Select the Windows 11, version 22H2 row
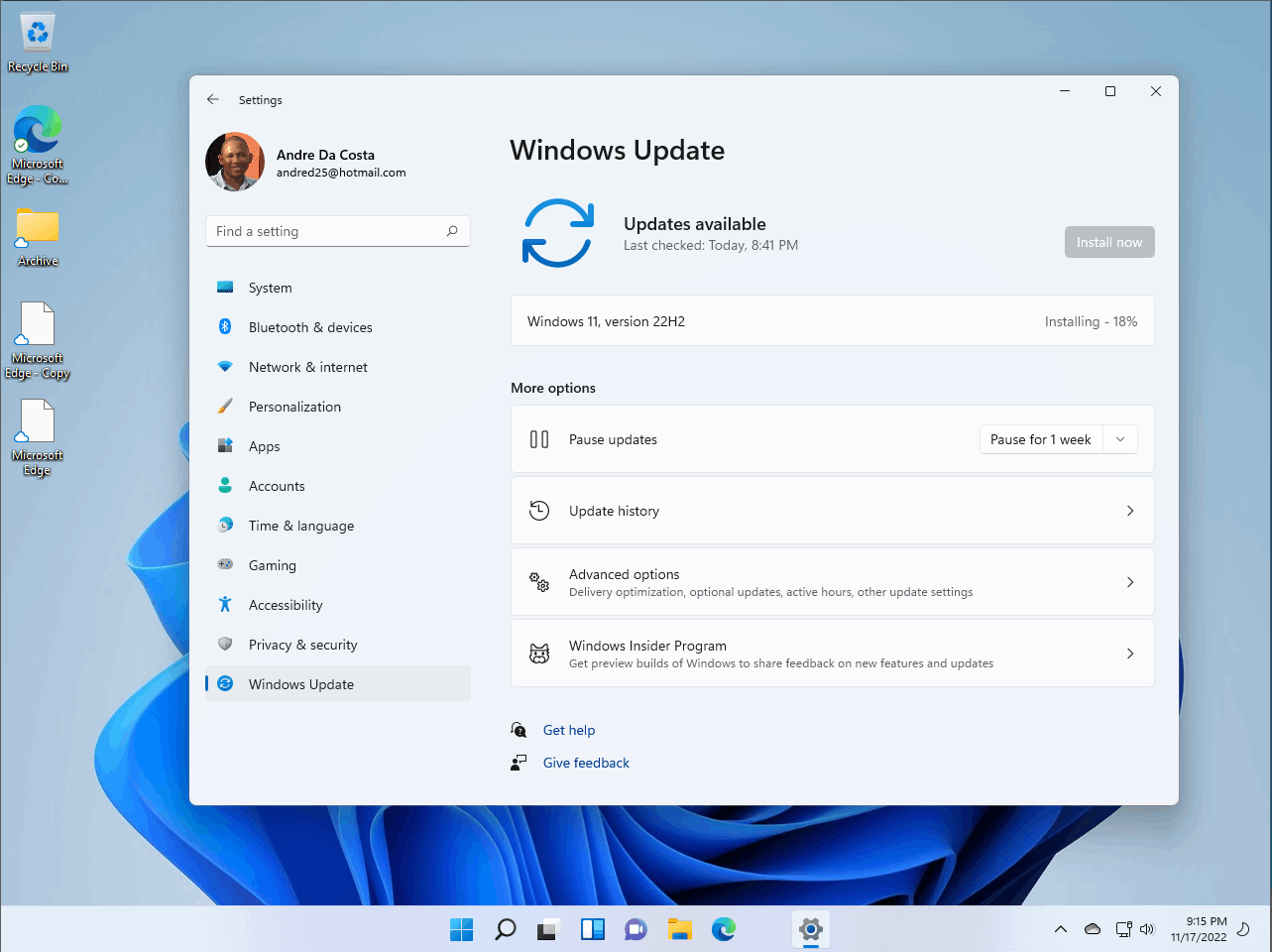The width and height of the screenshot is (1272, 952). coord(833,321)
